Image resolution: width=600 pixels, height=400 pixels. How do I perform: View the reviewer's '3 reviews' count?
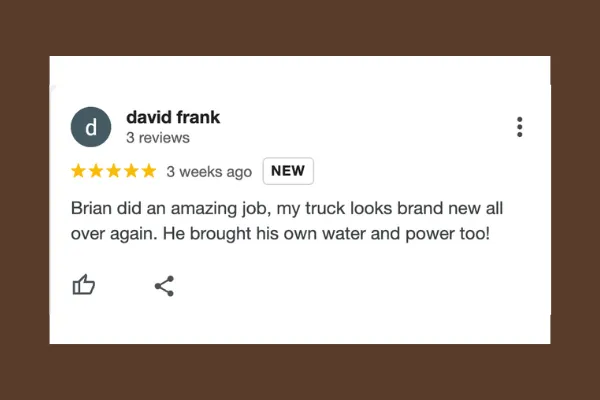click(158, 138)
